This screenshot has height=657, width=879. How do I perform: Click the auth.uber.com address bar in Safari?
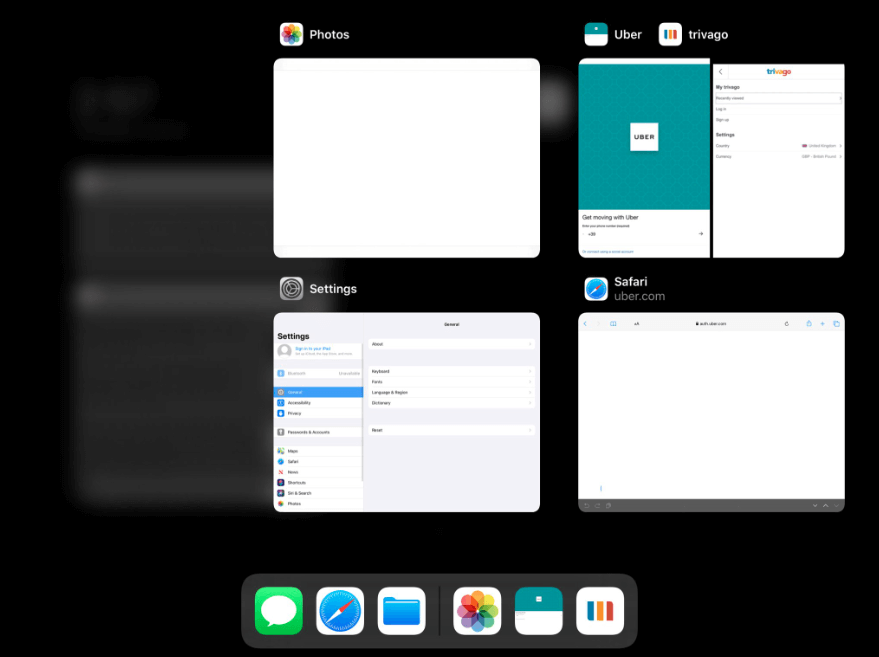click(x=711, y=323)
